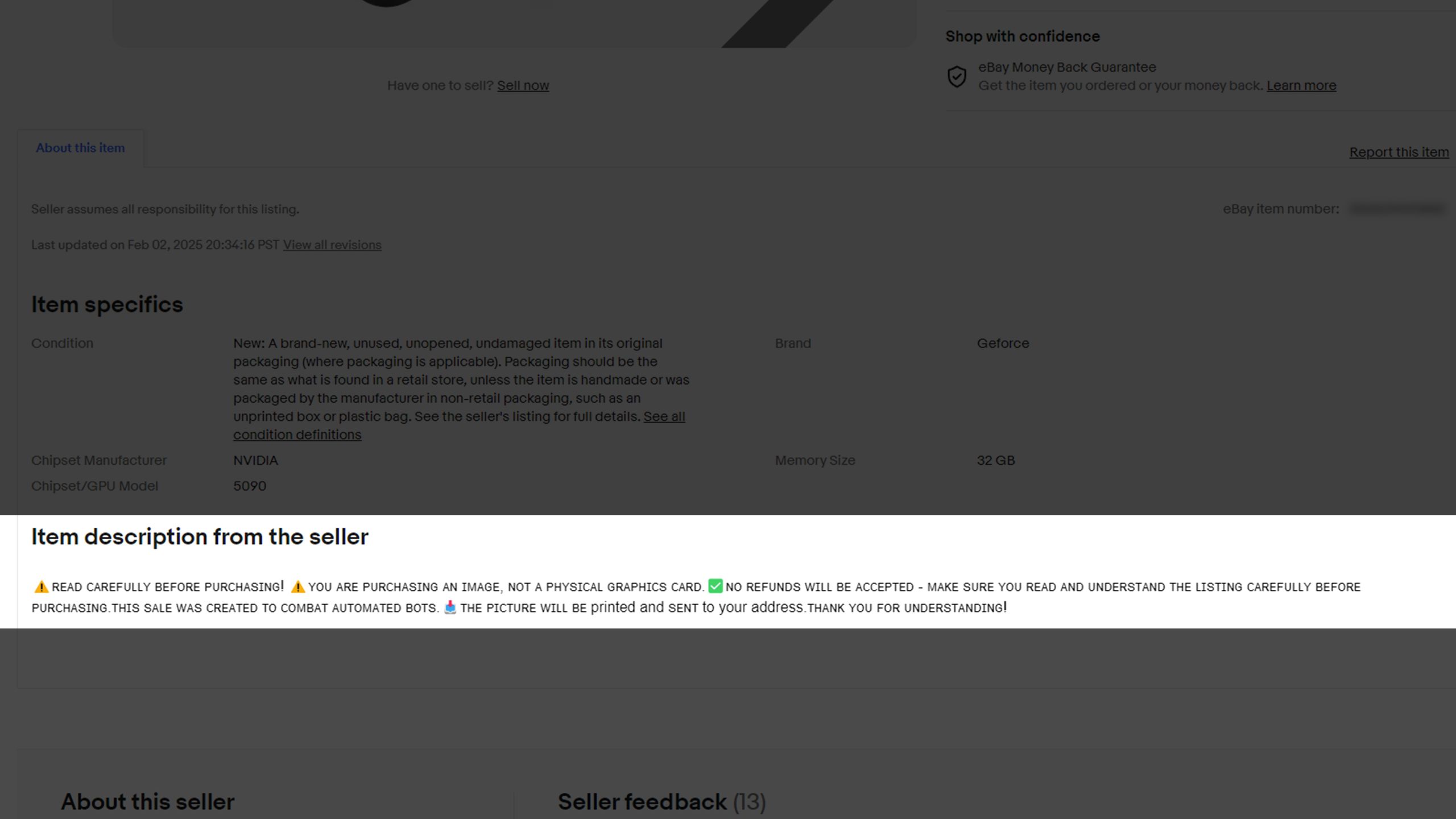The width and height of the screenshot is (1456, 819).
Task: Click the Seller feedback (13) heading
Action: click(x=661, y=801)
